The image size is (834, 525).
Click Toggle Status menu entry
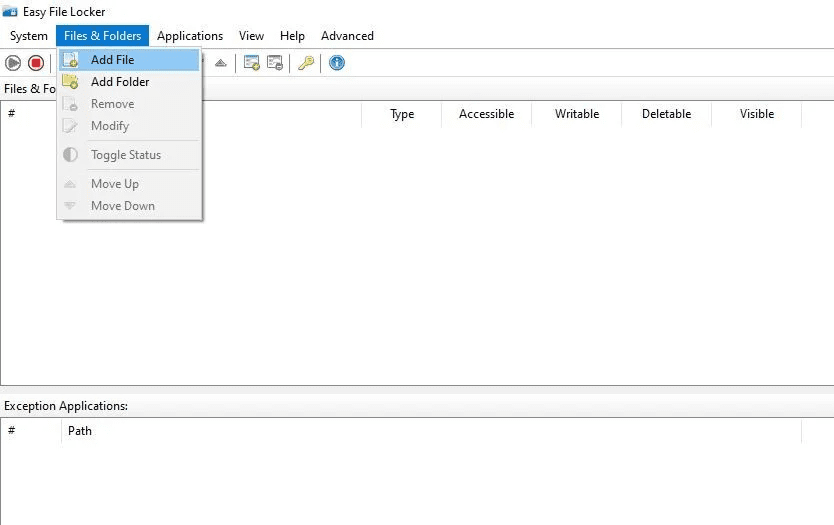click(x=126, y=155)
